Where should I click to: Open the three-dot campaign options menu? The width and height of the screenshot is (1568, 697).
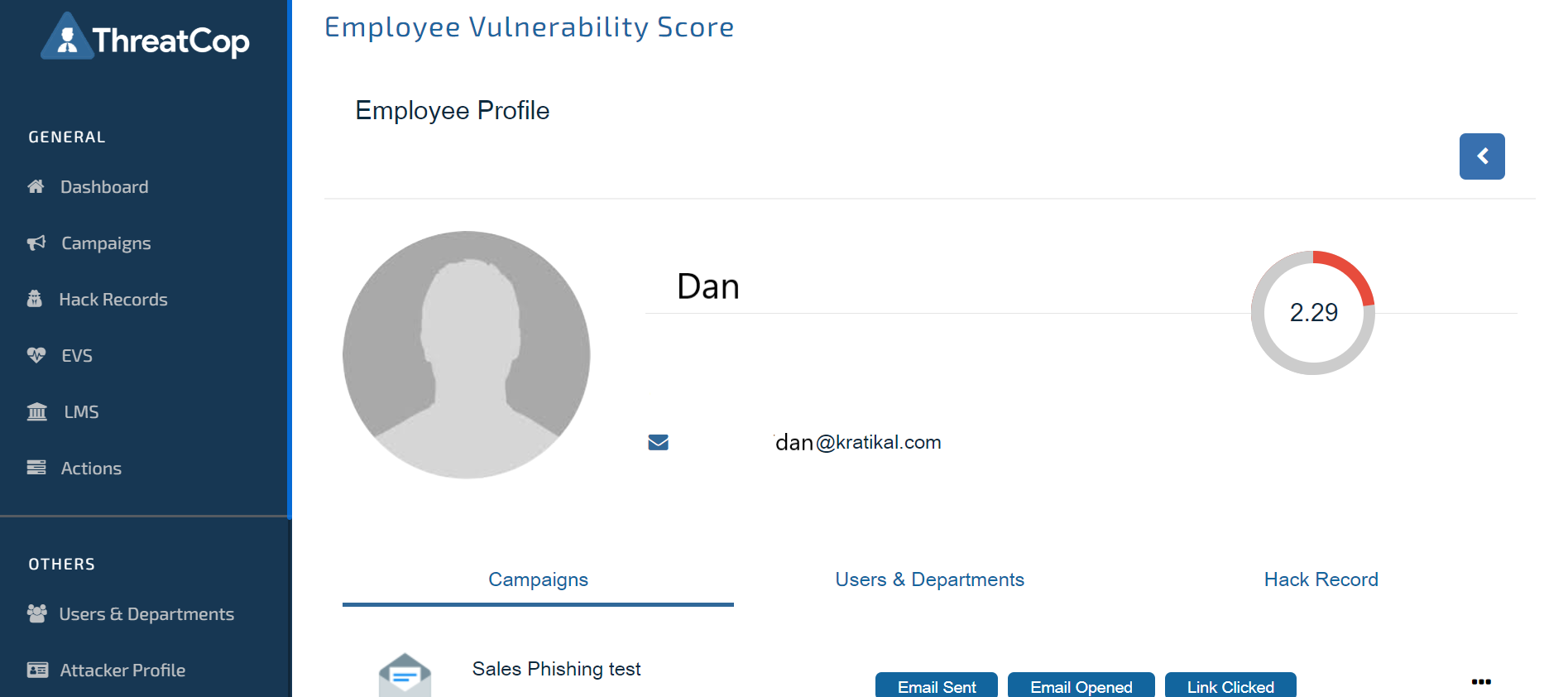point(1481,682)
